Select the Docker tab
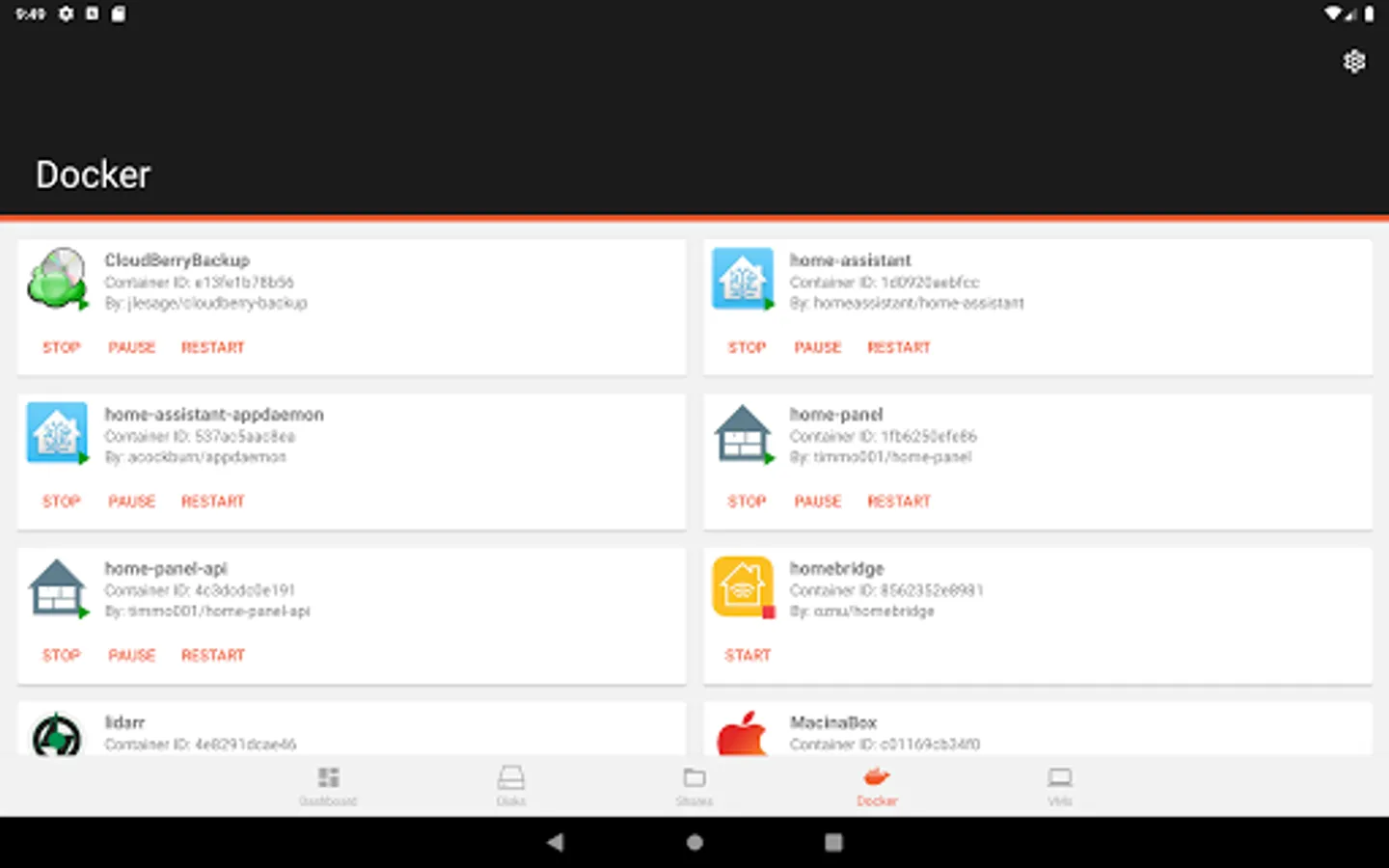Screen dimensions: 1389x868 coord(877,786)
